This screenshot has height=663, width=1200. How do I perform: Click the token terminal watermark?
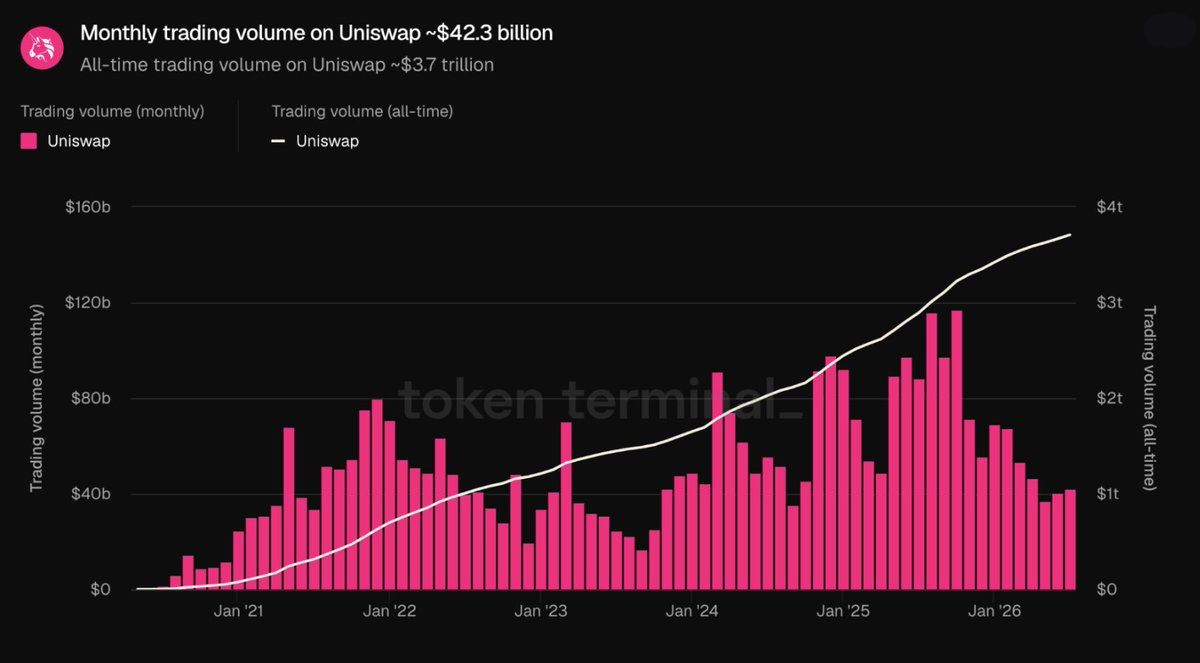[x=600, y=399]
